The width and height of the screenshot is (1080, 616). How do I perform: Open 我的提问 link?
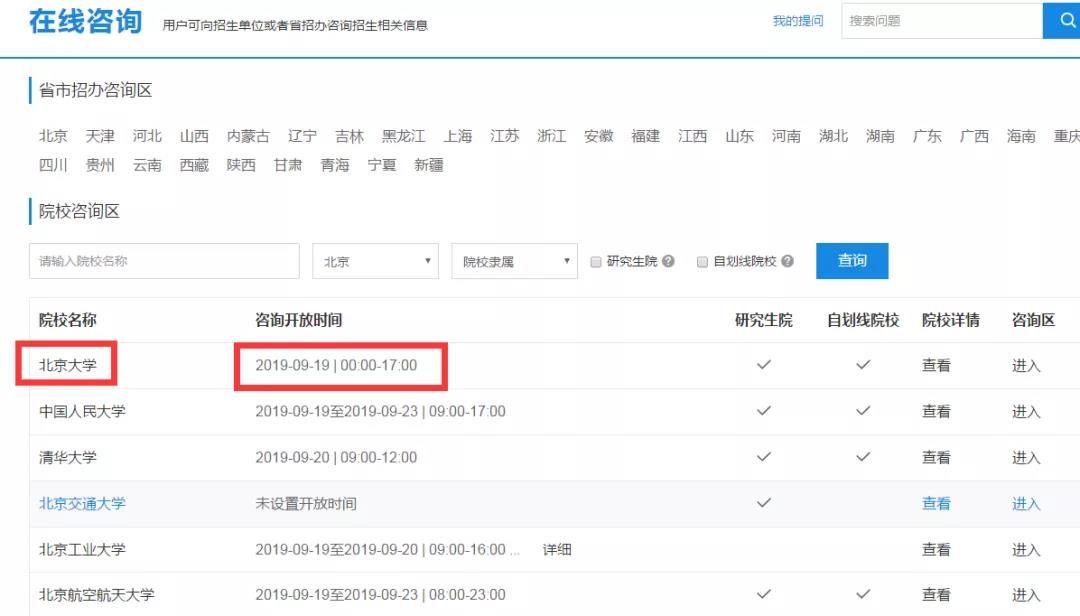pyautogui.click(x=797, y=21)
